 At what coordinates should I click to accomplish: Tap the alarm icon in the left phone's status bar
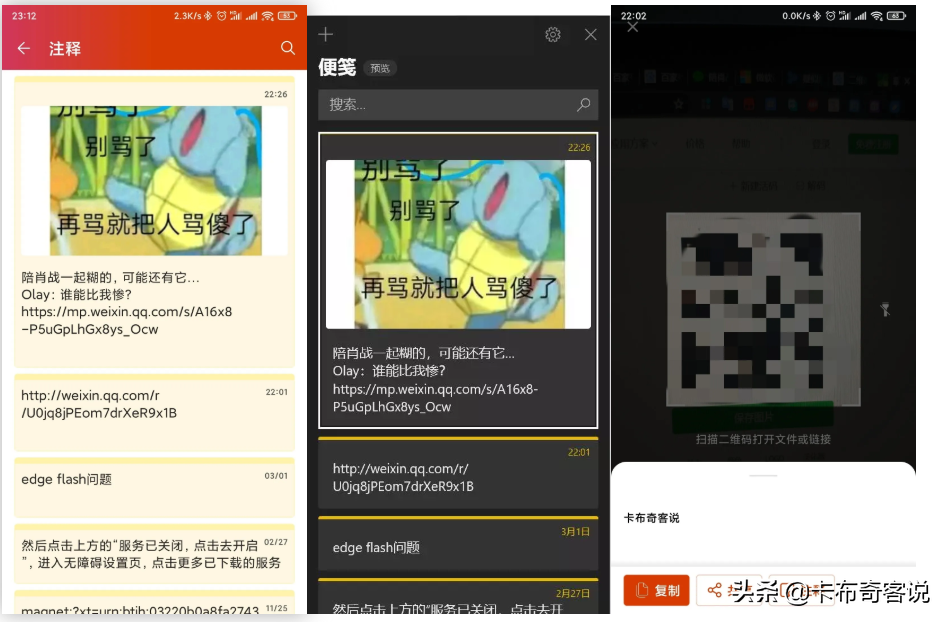[221, 16]
